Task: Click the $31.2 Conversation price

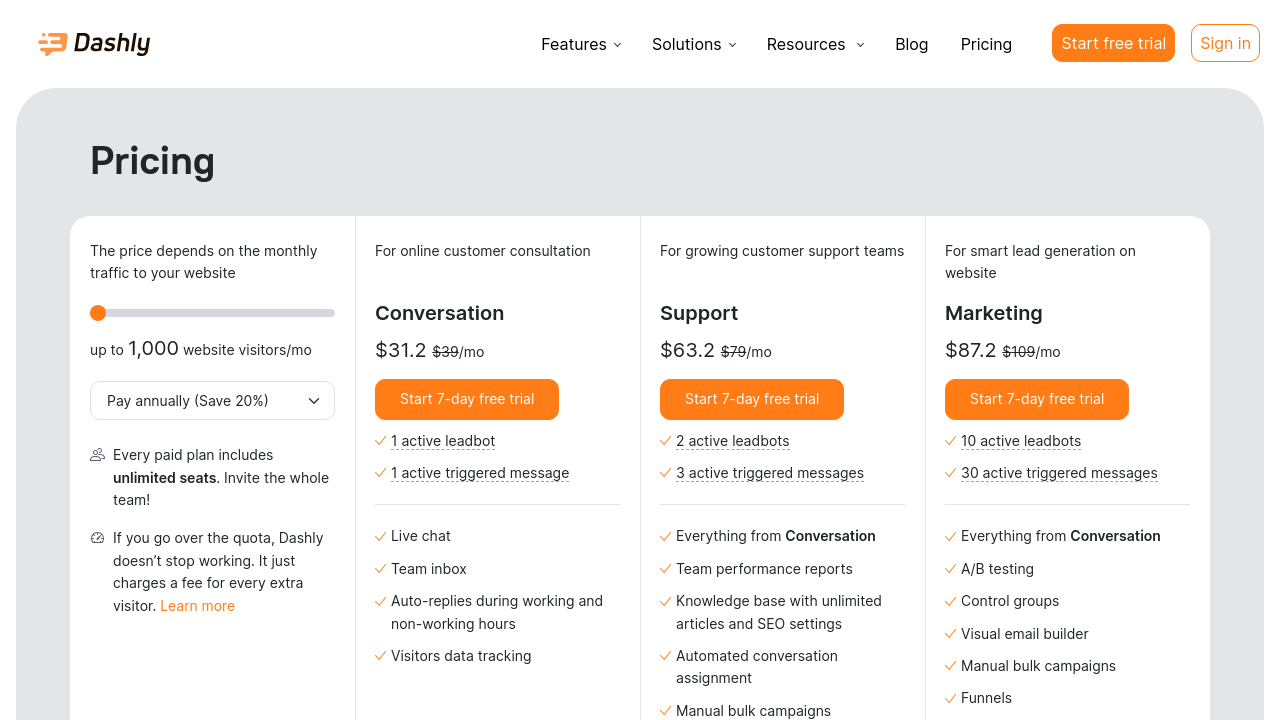Action: [x=401, y=350]
